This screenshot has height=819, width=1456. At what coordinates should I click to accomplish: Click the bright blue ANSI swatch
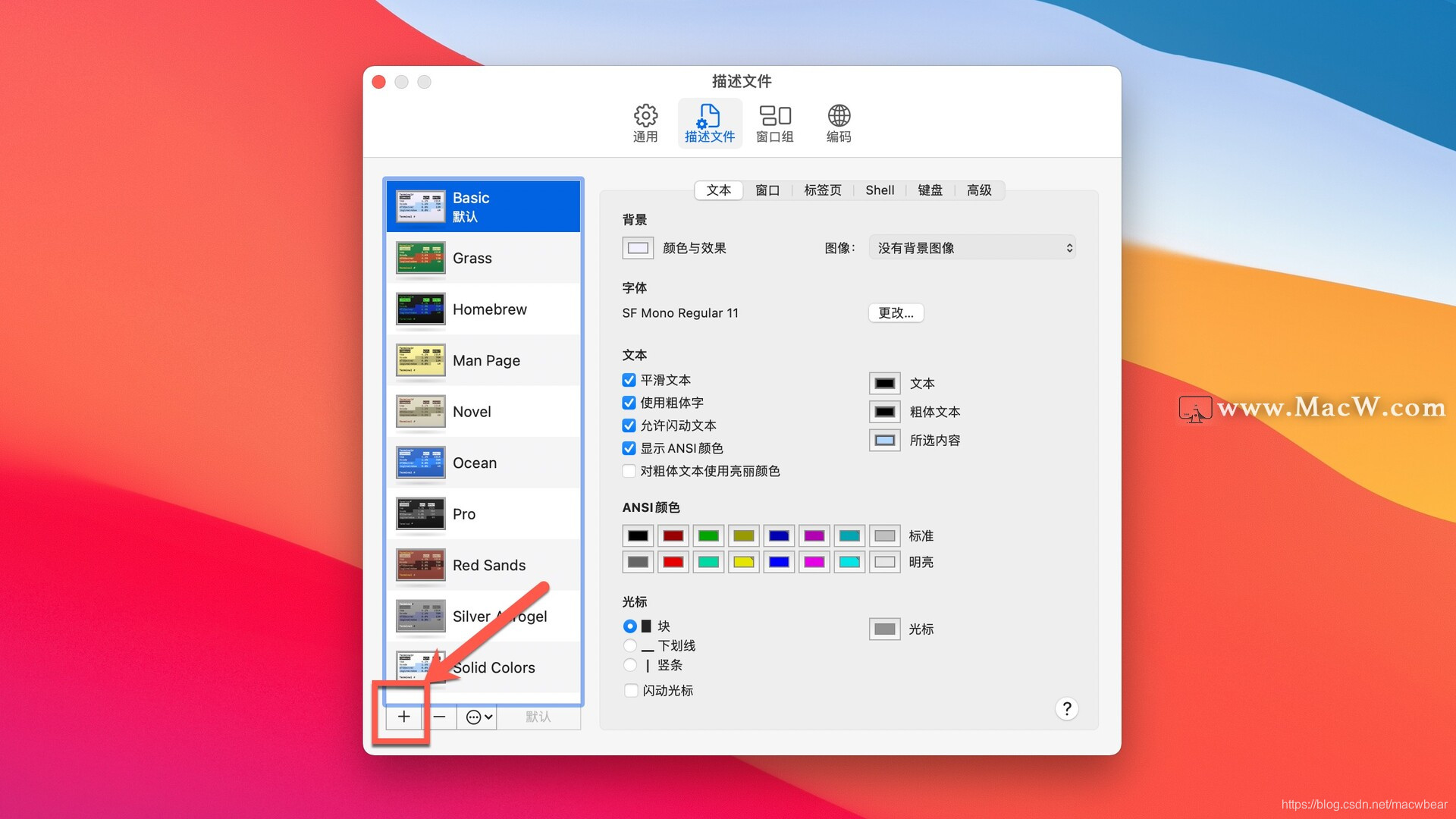tap(779, 562)
